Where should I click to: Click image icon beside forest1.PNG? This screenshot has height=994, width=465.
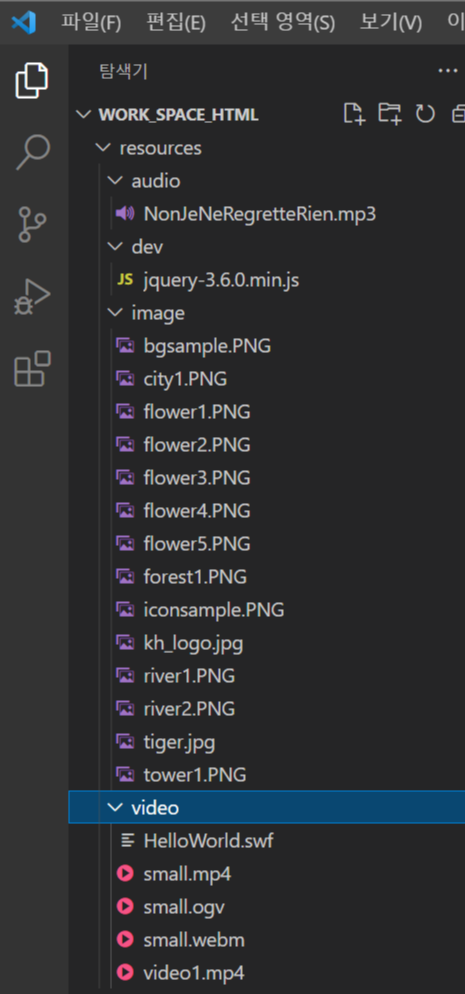click(125, 577)
